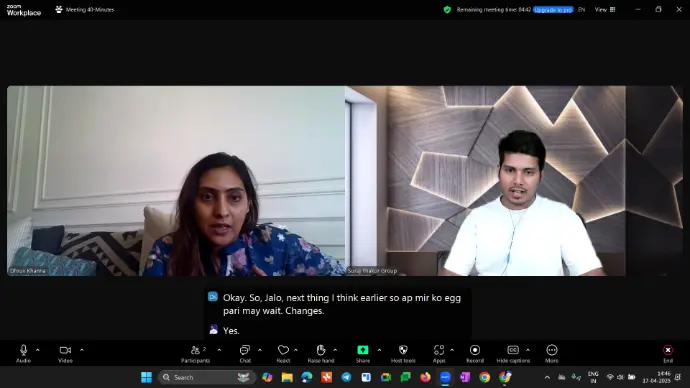The image size is (690, 388).
Task: Open File Explorer from taskbar
Action: [x=287, y=377]
